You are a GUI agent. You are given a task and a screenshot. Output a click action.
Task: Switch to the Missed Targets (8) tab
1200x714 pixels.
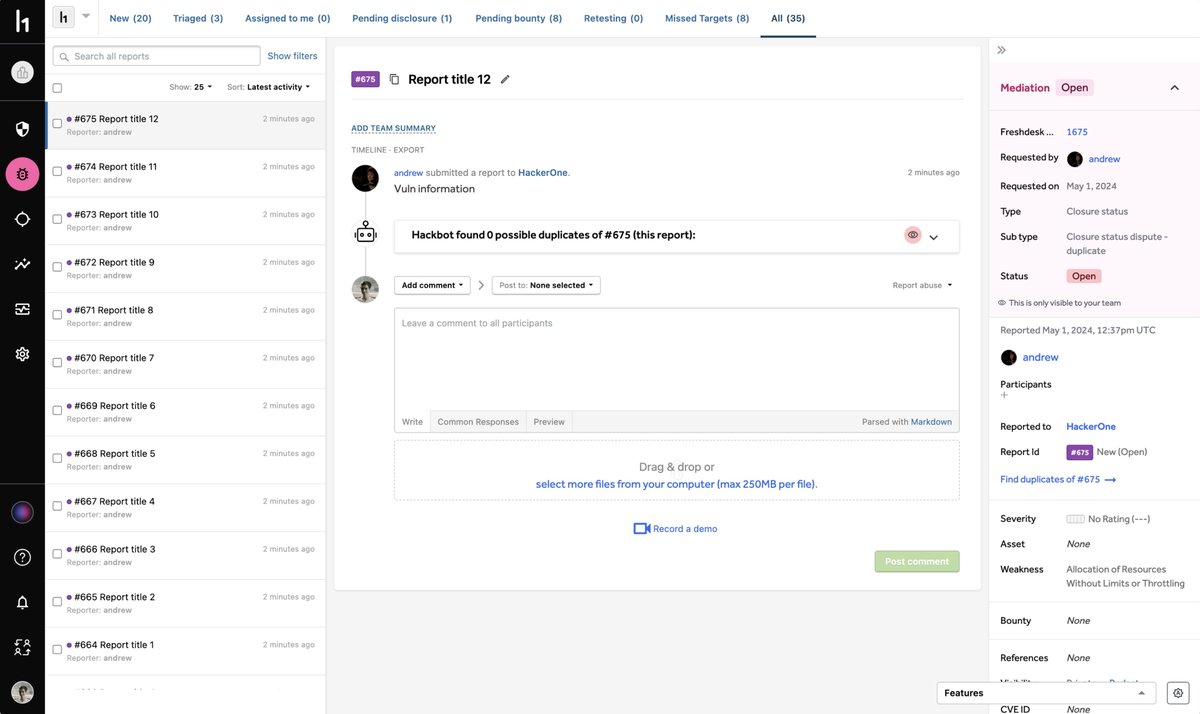707,18
